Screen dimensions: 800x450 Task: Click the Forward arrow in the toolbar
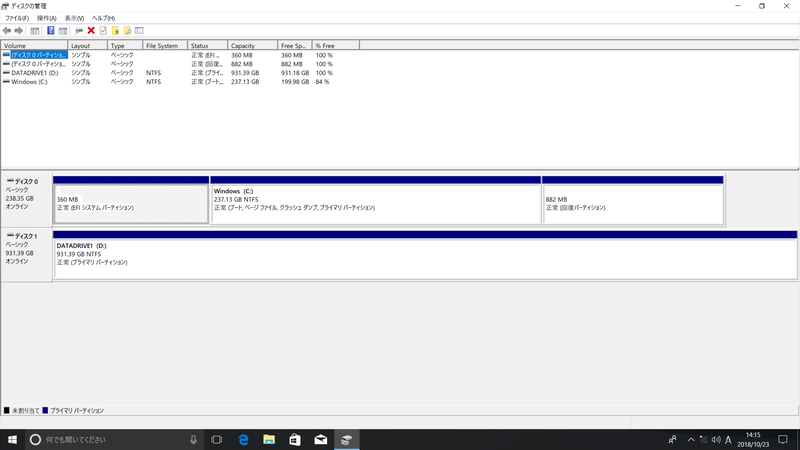coord(19,31)
